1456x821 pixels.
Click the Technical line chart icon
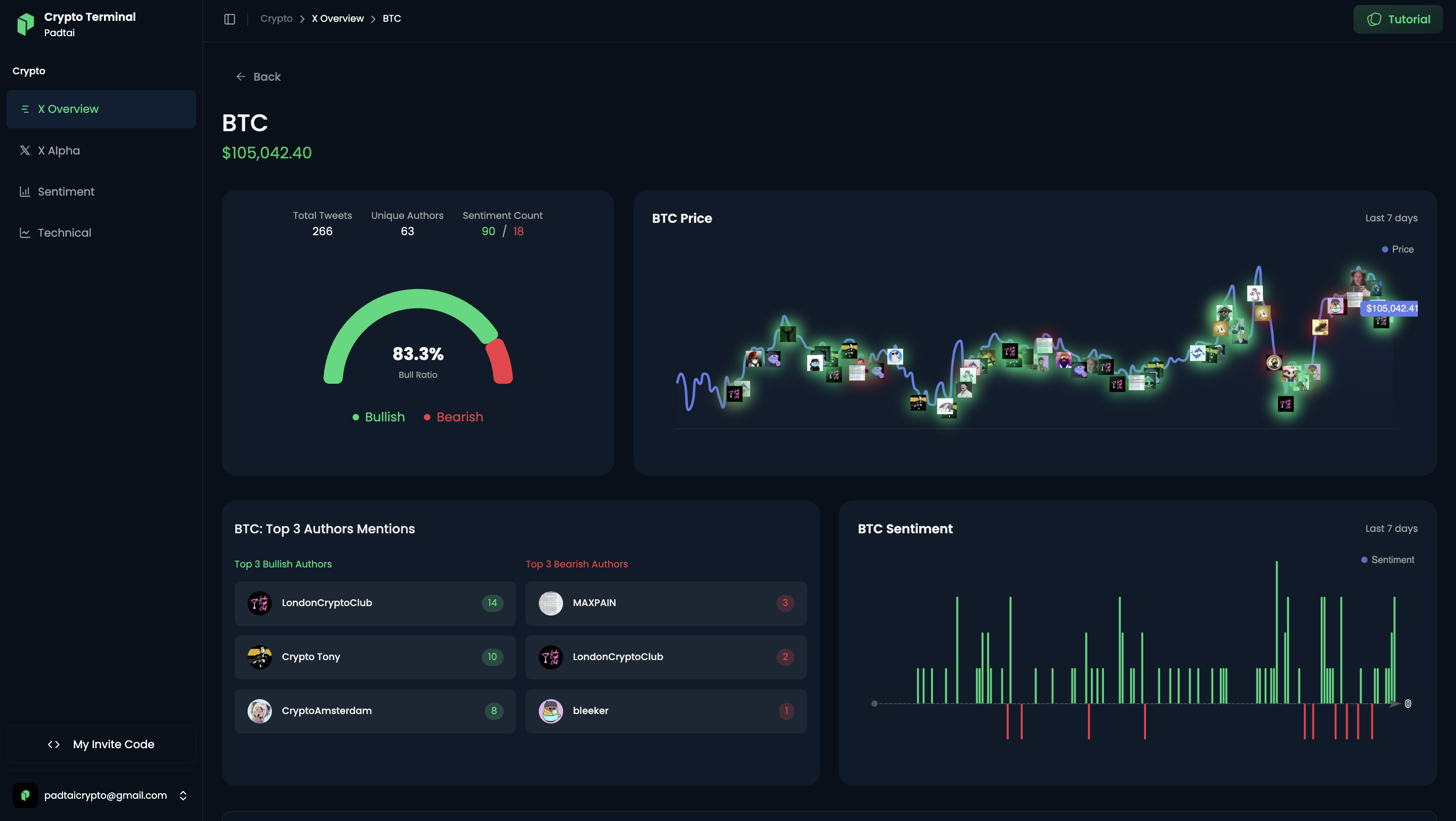coord(25,233)
